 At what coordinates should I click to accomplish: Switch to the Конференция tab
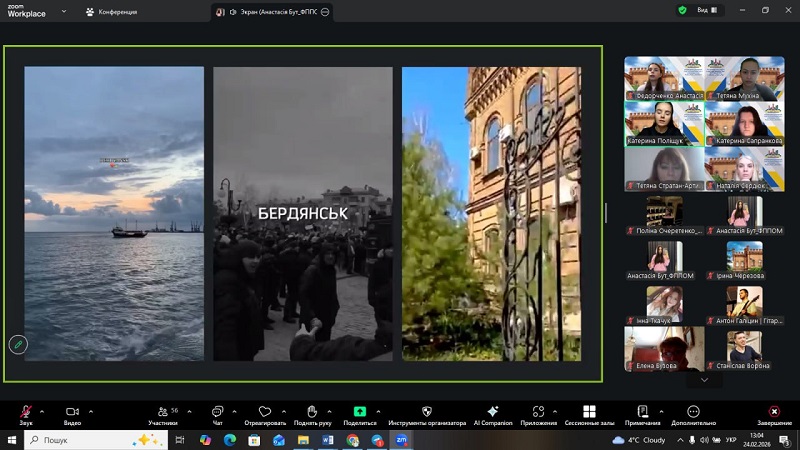(112, 12)
